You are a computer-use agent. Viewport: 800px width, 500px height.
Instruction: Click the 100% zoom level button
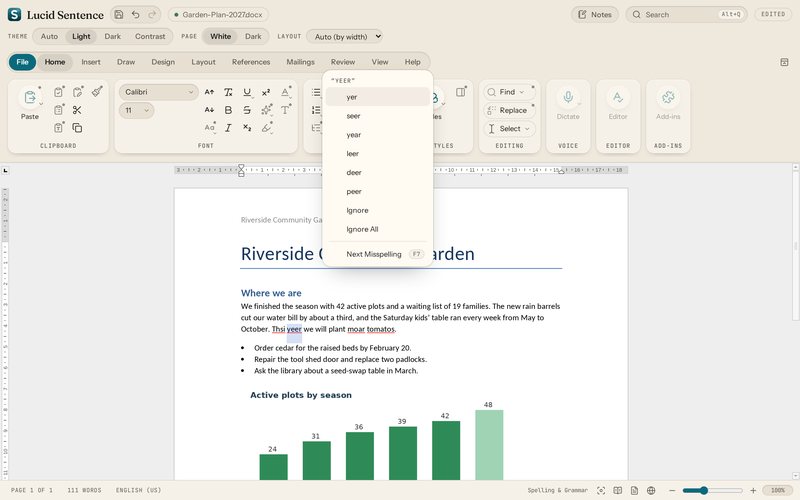[778, 490]
